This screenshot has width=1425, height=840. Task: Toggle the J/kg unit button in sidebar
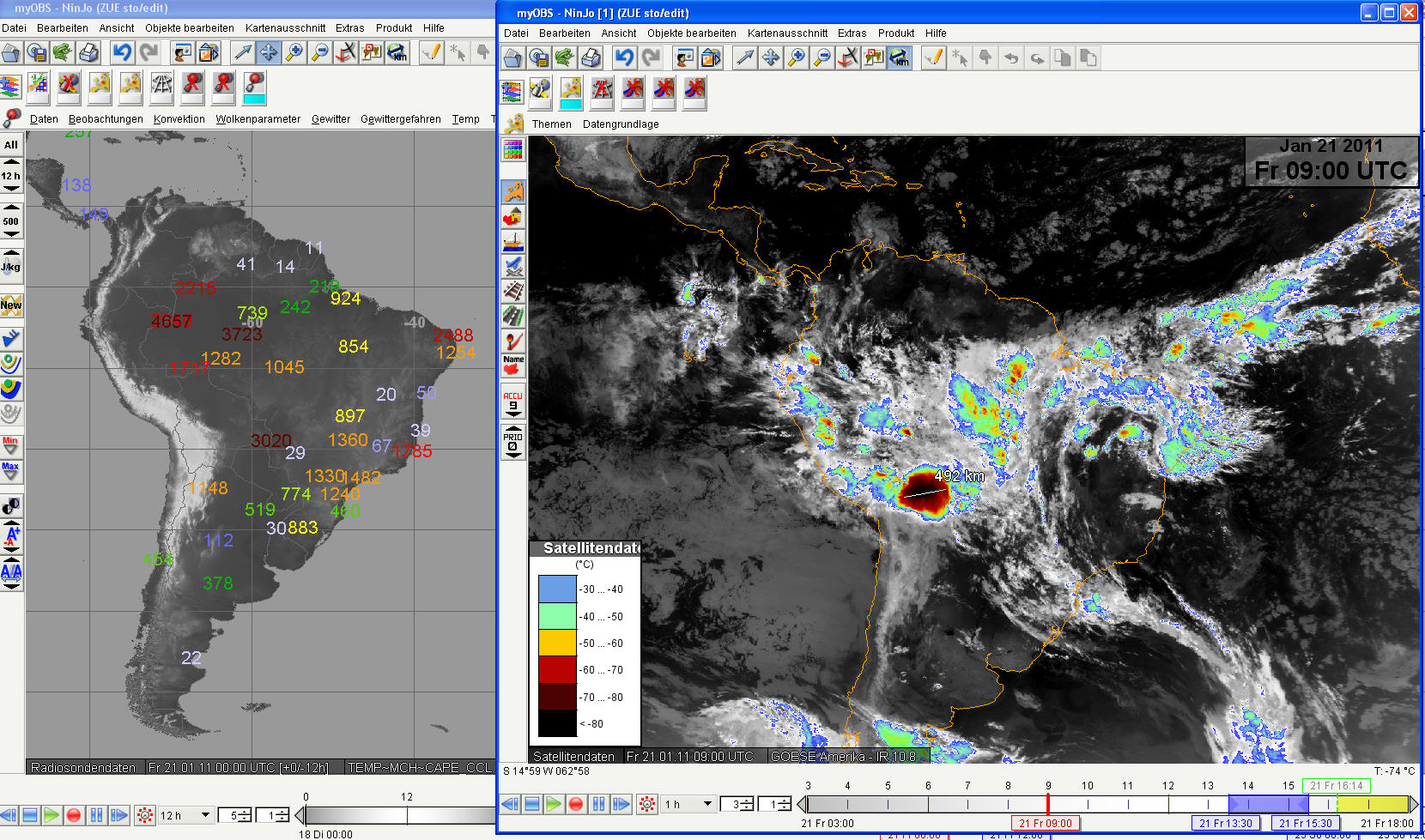[11, 264]
